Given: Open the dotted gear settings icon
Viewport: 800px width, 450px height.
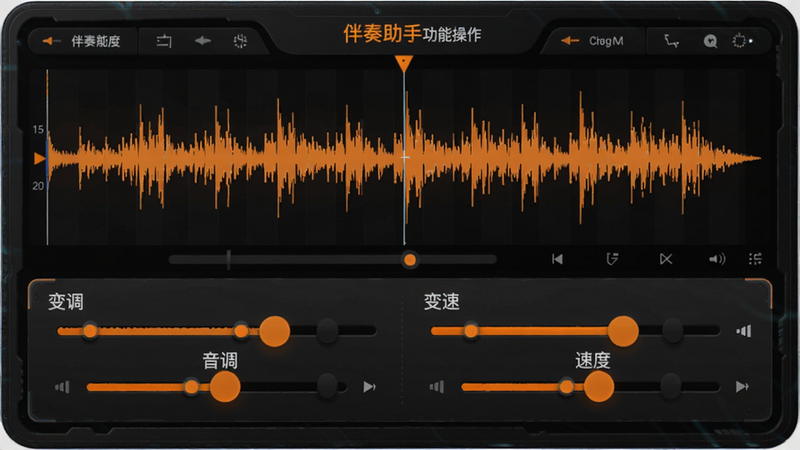Looking at the screenshot, I should 739,41.
